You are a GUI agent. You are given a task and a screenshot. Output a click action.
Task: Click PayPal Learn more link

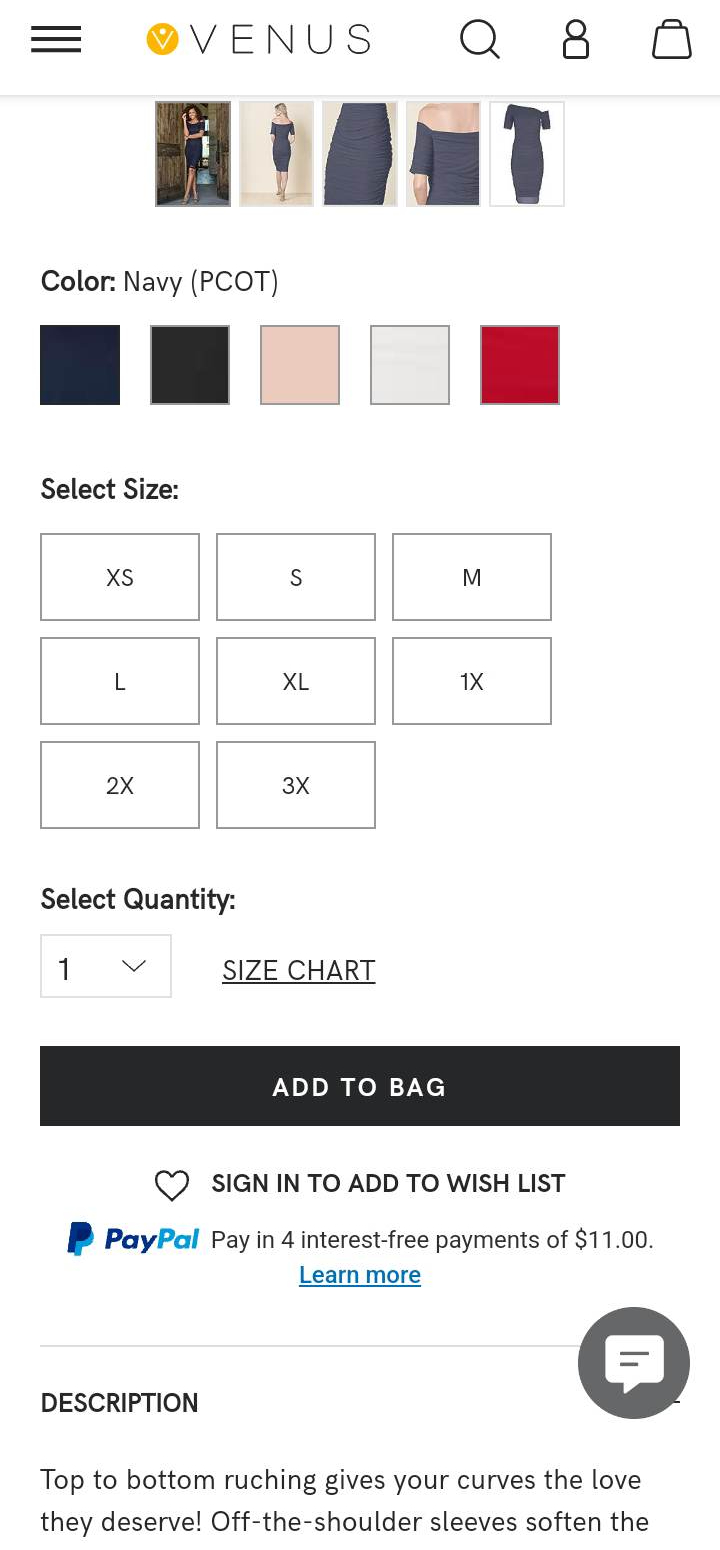(360, 1275)
